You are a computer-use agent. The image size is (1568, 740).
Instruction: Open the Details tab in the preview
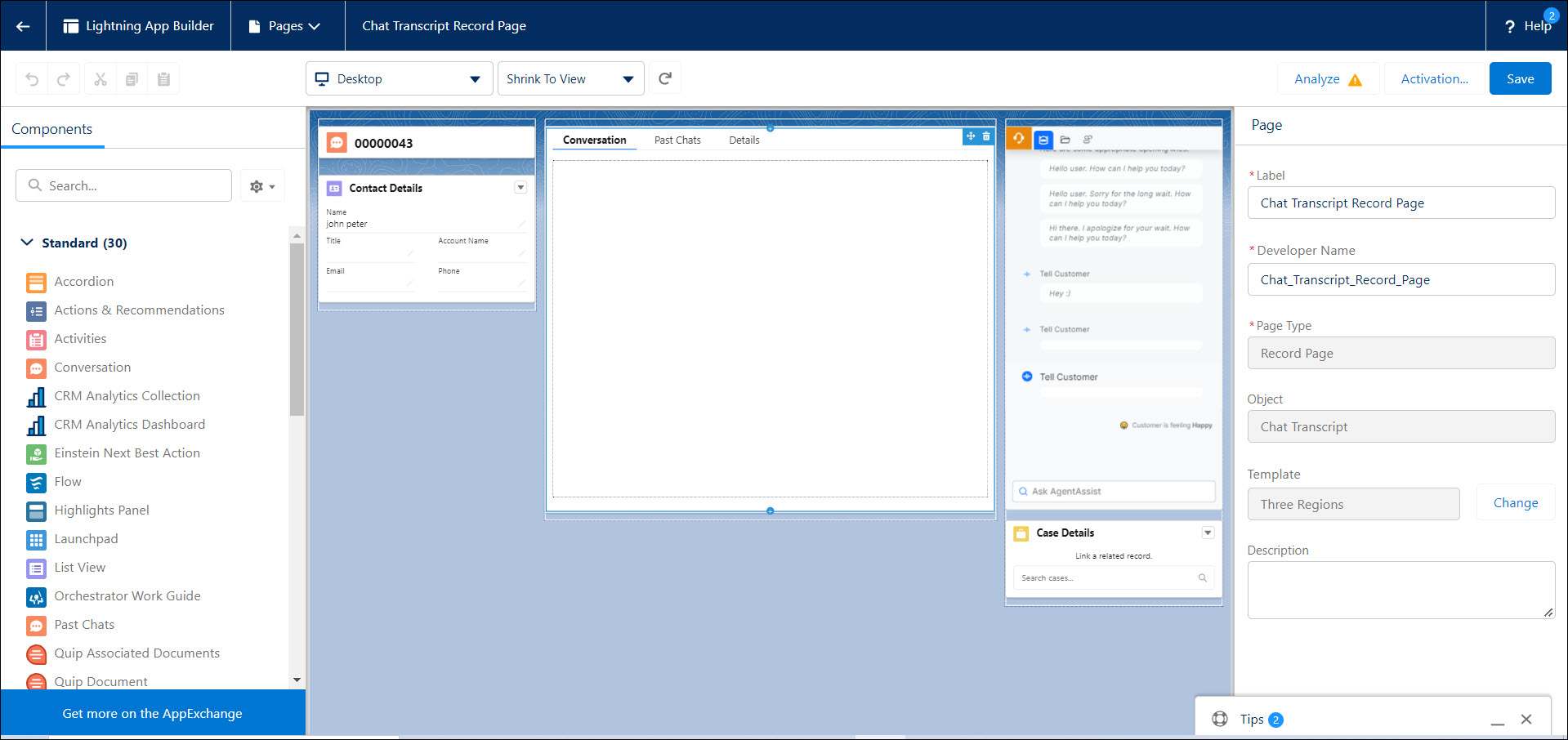pos(743,140)
